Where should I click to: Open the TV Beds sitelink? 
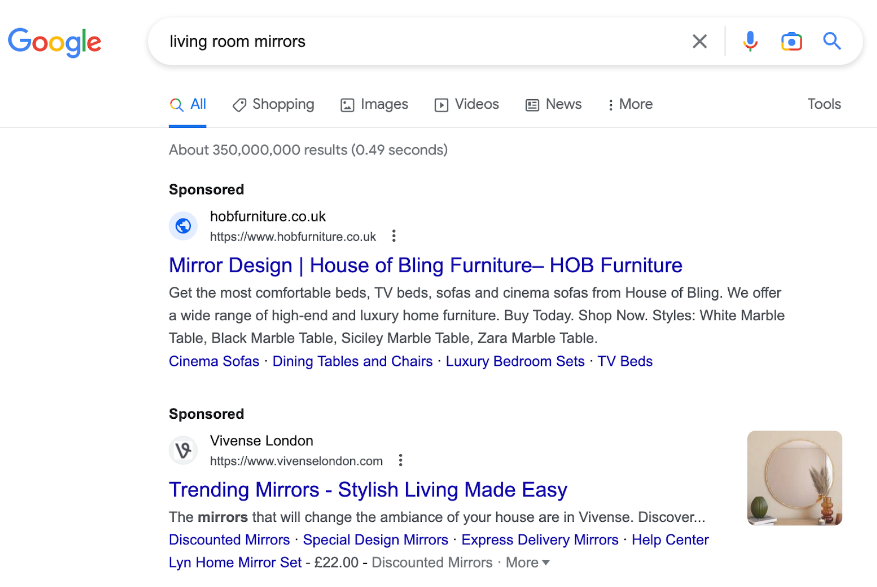(x=625, y=361)
